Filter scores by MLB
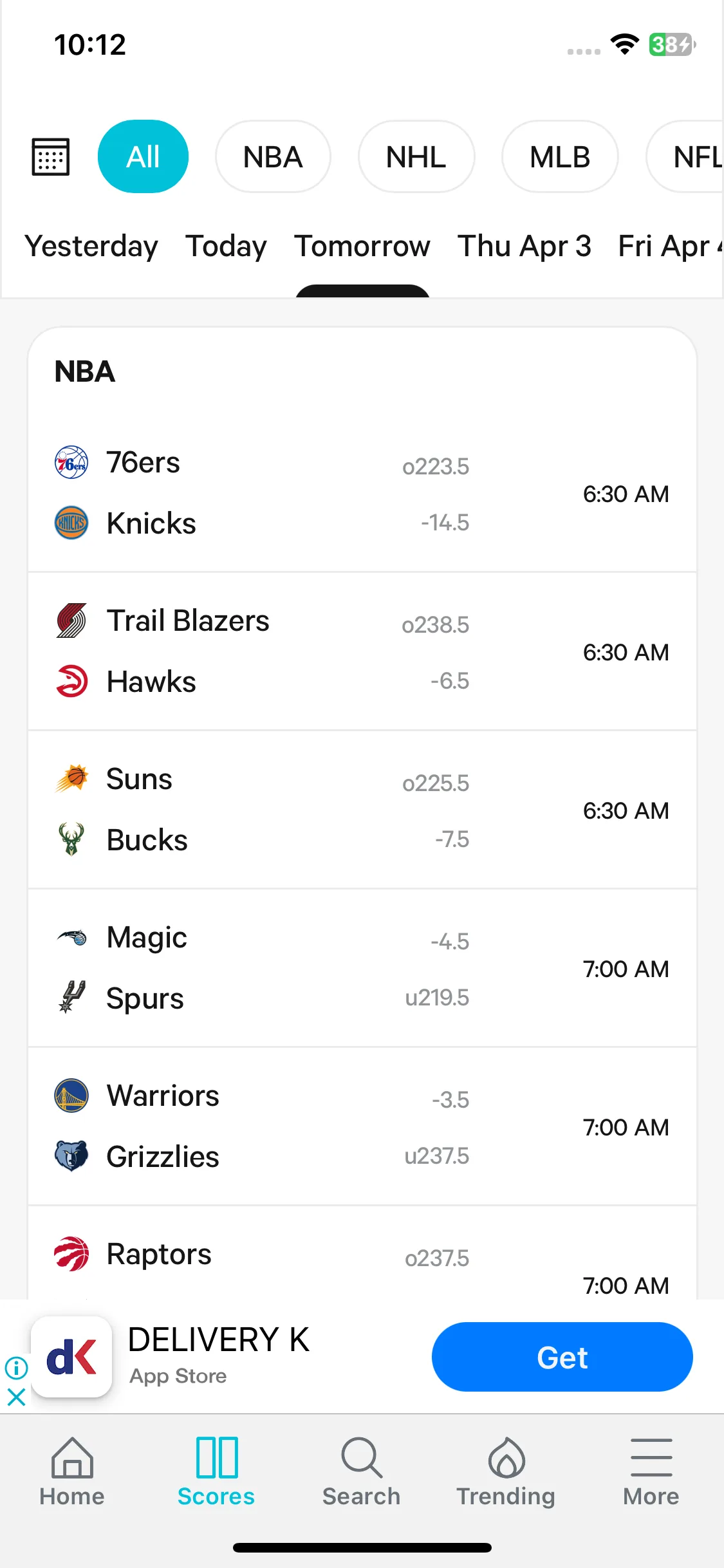The image size is (724, 1568). (x=560, y=156)
